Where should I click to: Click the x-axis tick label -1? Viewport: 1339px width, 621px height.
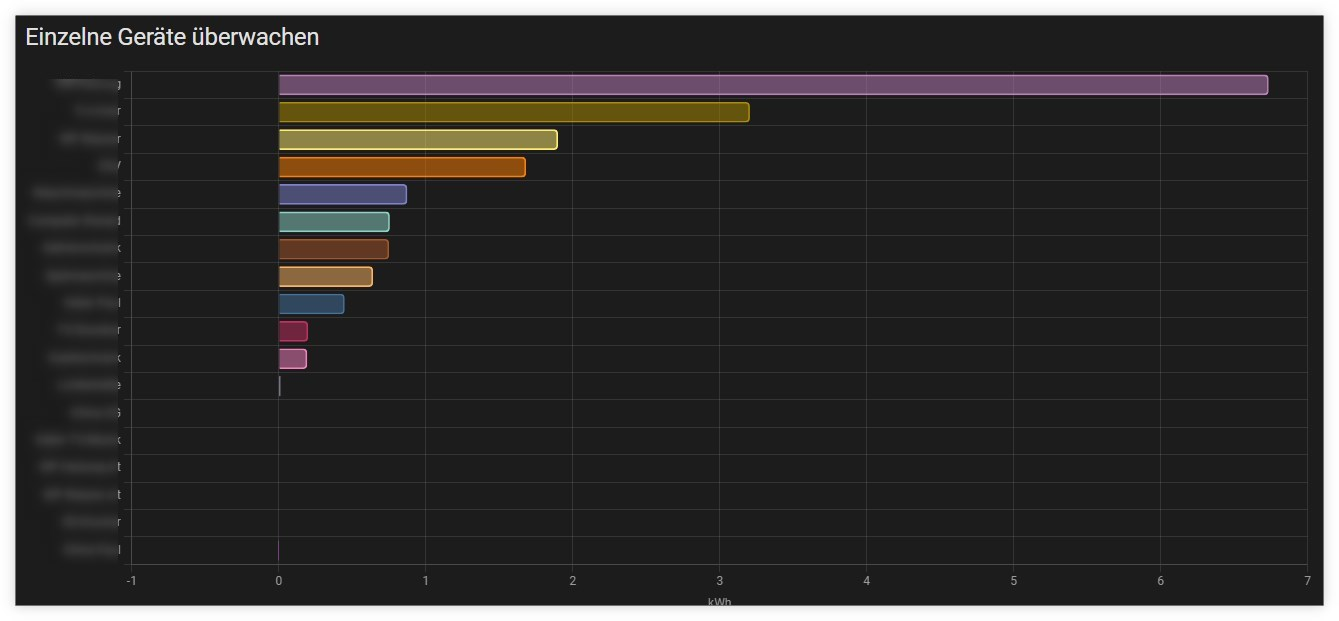point(131,581)
